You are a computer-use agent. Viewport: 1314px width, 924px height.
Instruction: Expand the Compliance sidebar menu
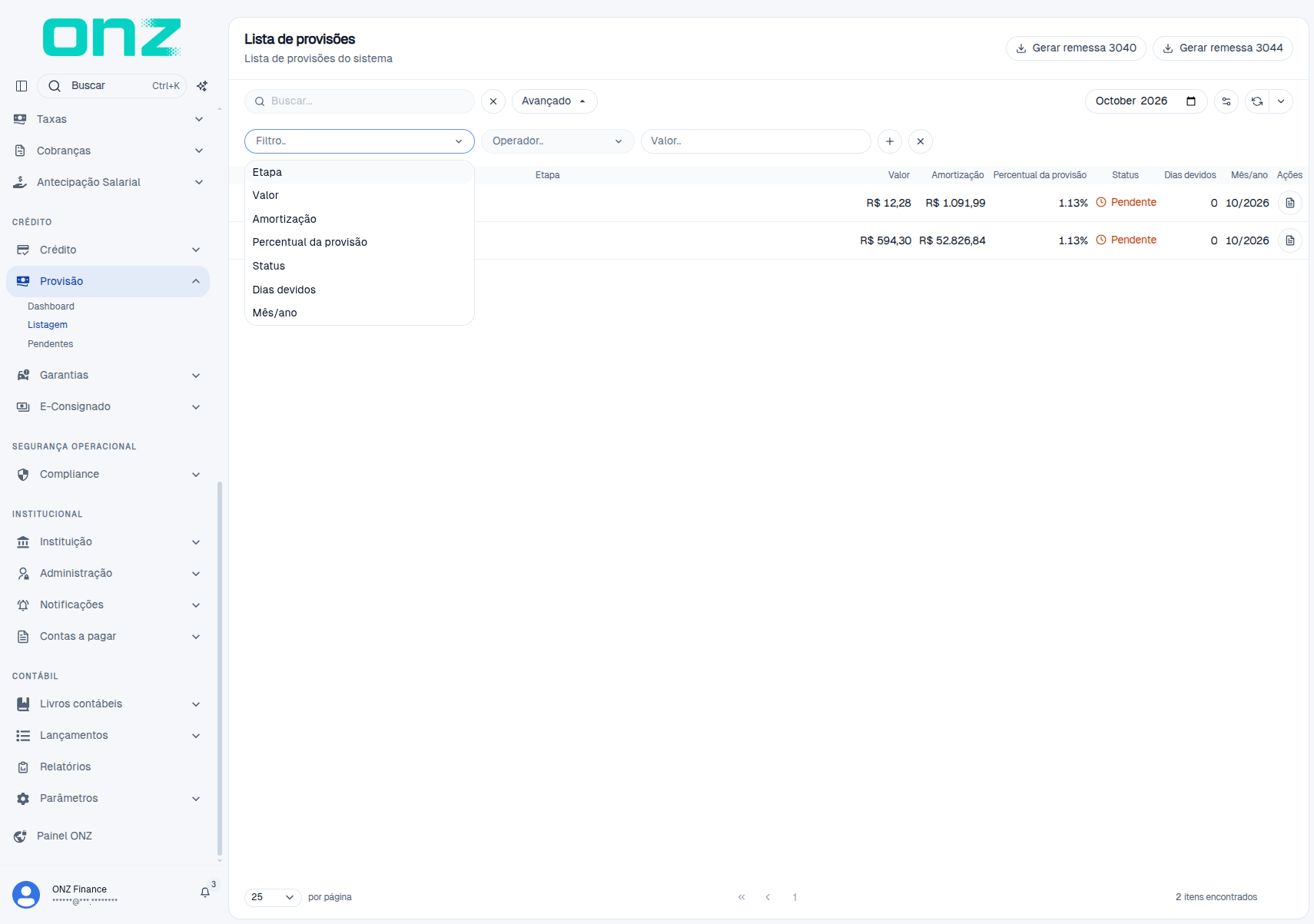click(108, 474)
